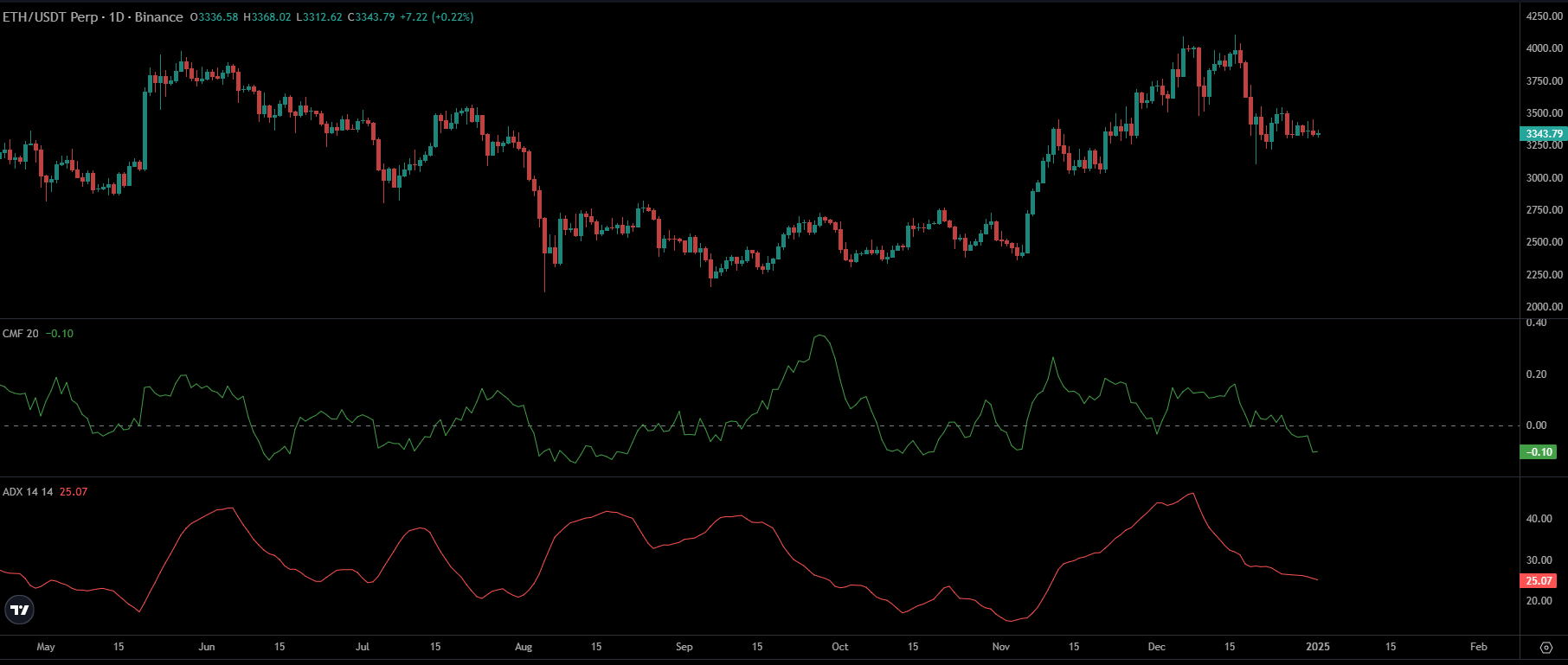Click the May label on time axis

(x=46, y=647)
